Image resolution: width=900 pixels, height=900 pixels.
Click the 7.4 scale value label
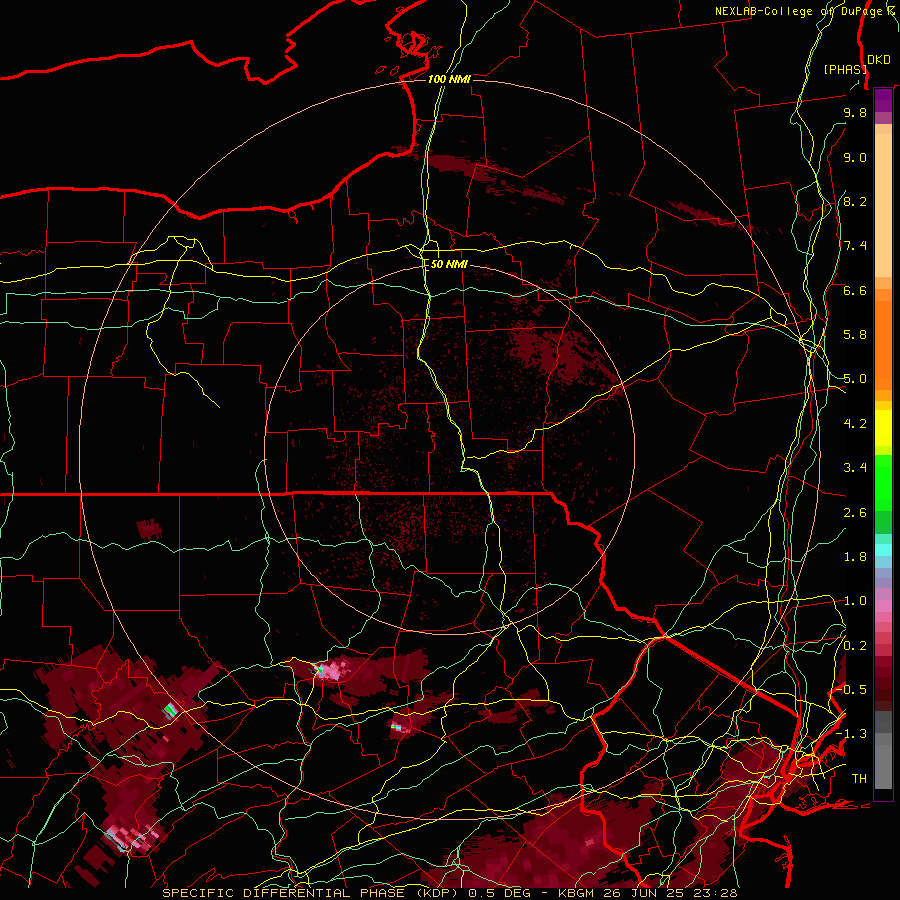point(855,246)
